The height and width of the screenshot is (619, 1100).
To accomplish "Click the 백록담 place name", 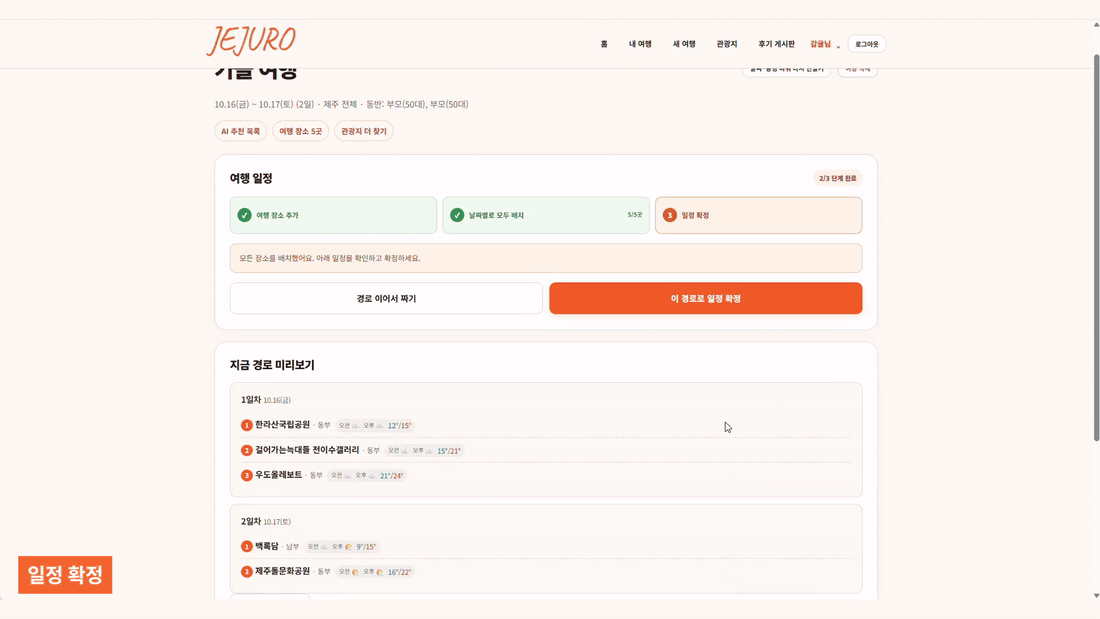I will click(267, 546).
